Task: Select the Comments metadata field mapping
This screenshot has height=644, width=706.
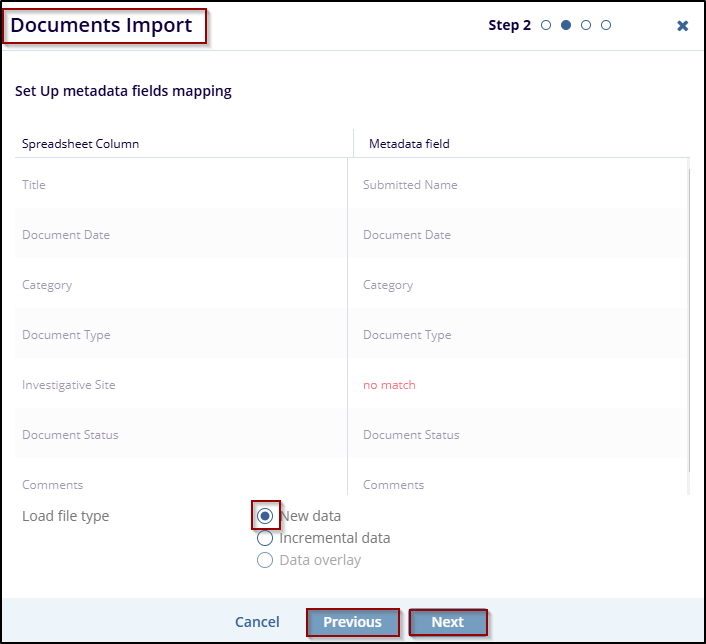Action: coord(393,485)
